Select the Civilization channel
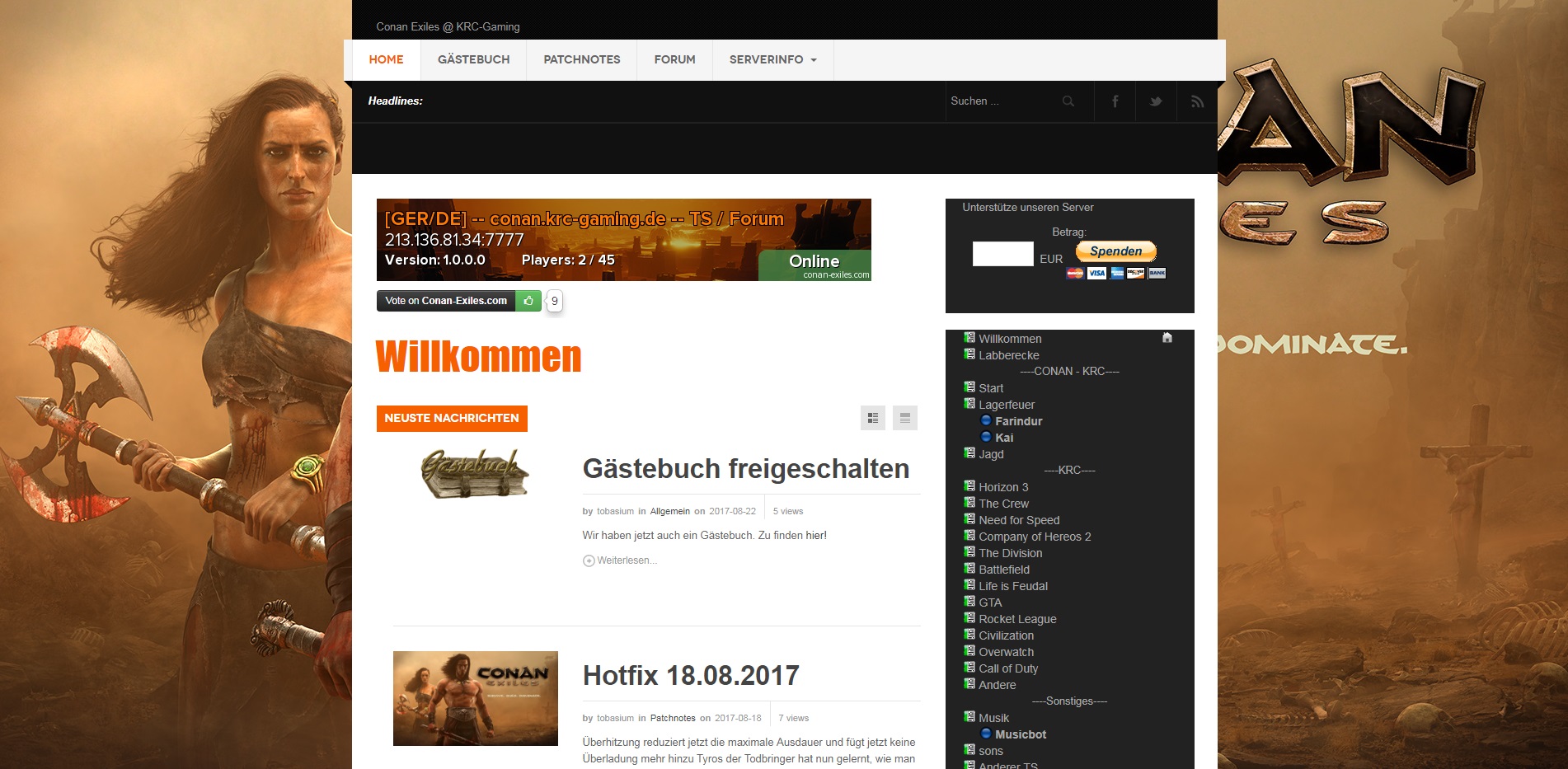Viewport: 1568px width, 769px height. pyautogui.click(x=1006, y=635)
